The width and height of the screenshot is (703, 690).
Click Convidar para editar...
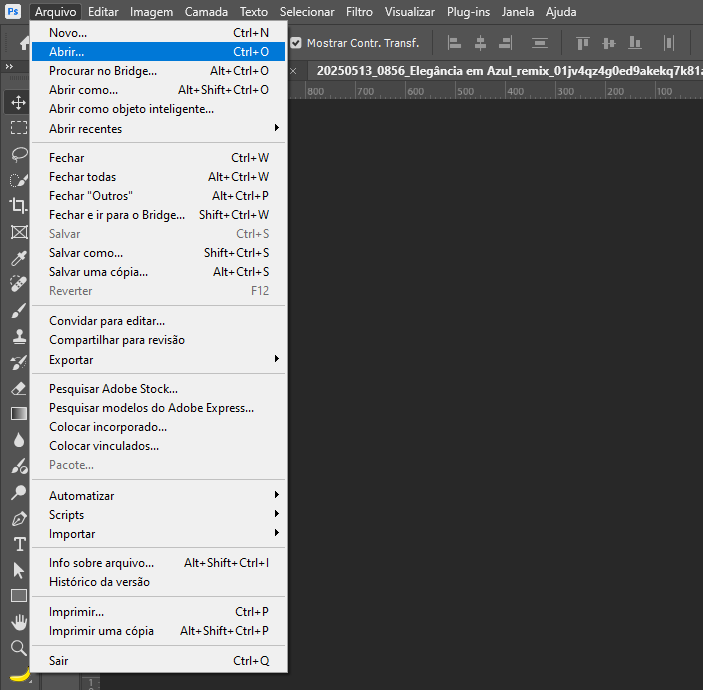point(158,321)
